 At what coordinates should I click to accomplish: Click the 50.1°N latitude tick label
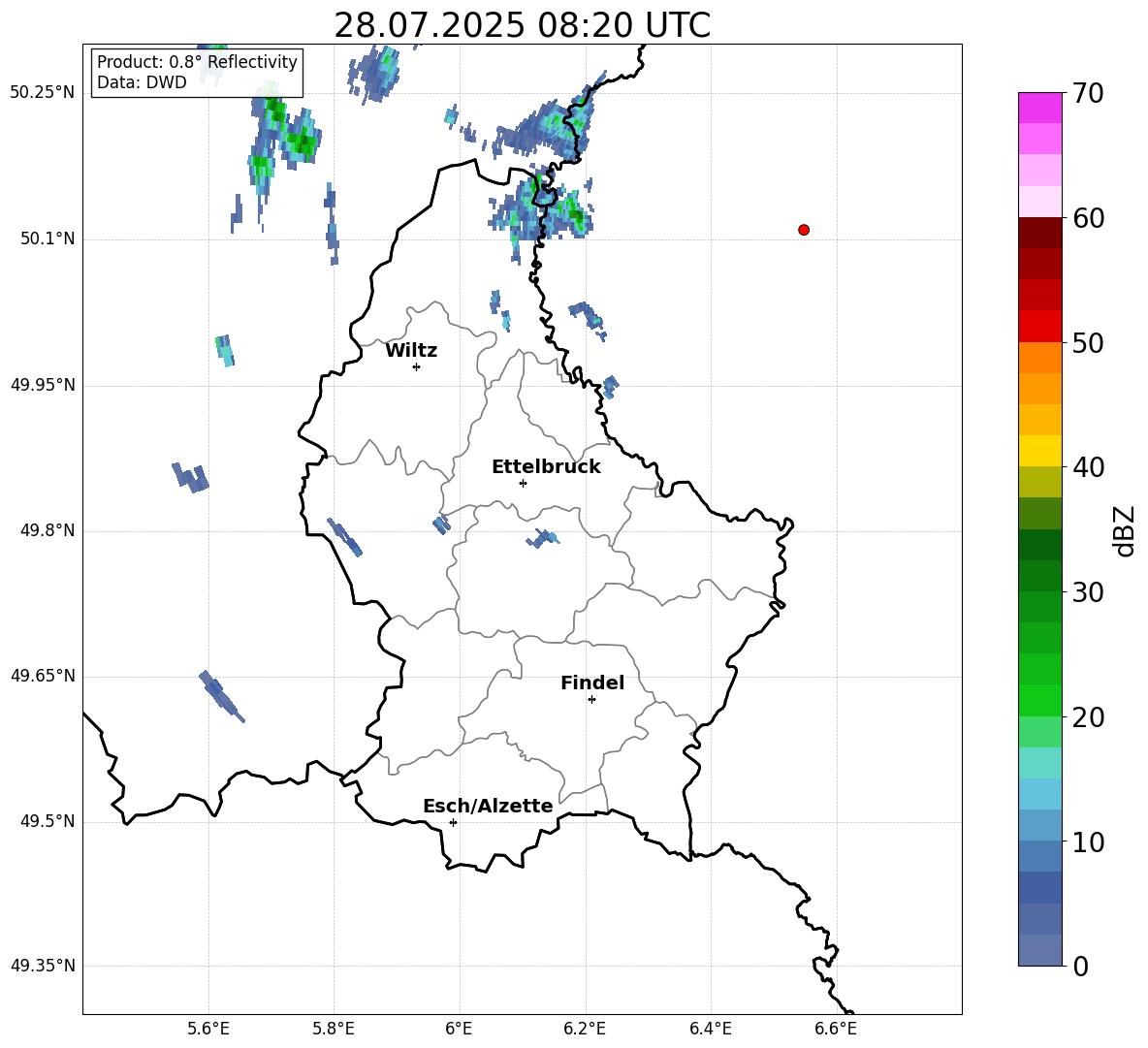(x=48, y=239)
